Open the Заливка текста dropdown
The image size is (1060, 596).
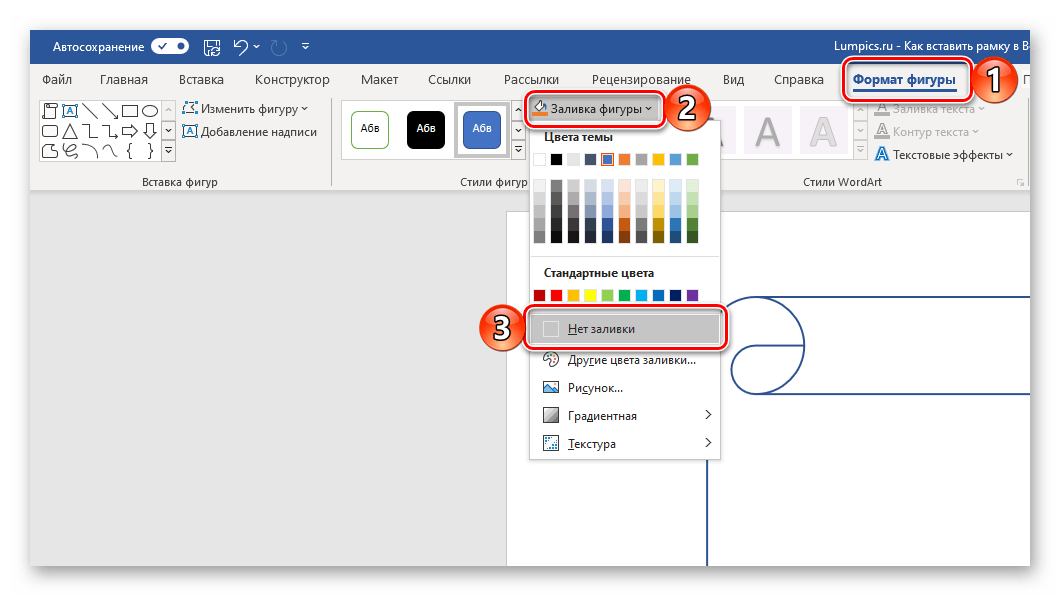[x=930, y=109]
